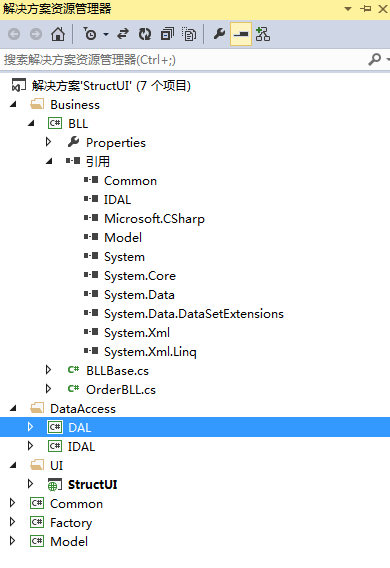Viewport: 390px width, 568px height.
Task: Expand the Common project node
Action: [x=12, y=503]
